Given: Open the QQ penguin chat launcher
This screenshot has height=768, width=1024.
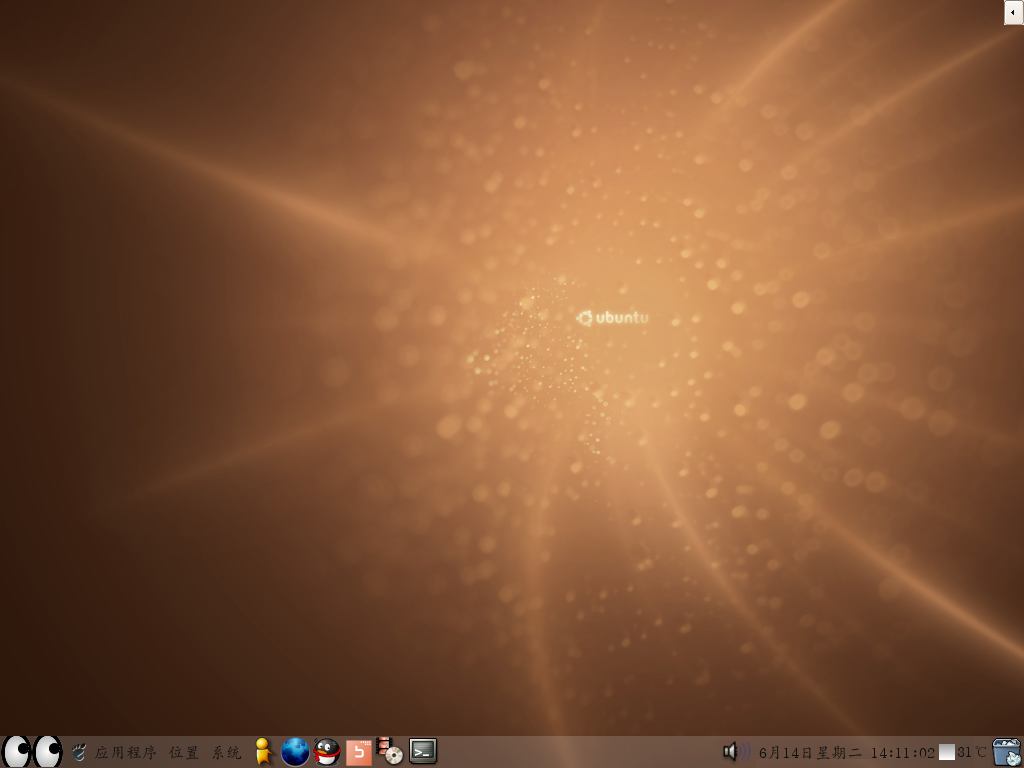Looking at the screenshot, I should pos(327,752).
